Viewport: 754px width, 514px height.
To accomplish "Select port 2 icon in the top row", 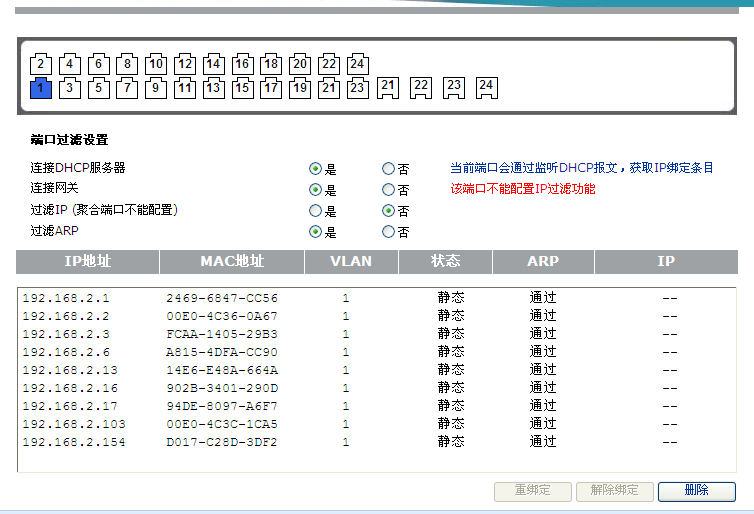I will pyautogui.click(x=40, y=65).
